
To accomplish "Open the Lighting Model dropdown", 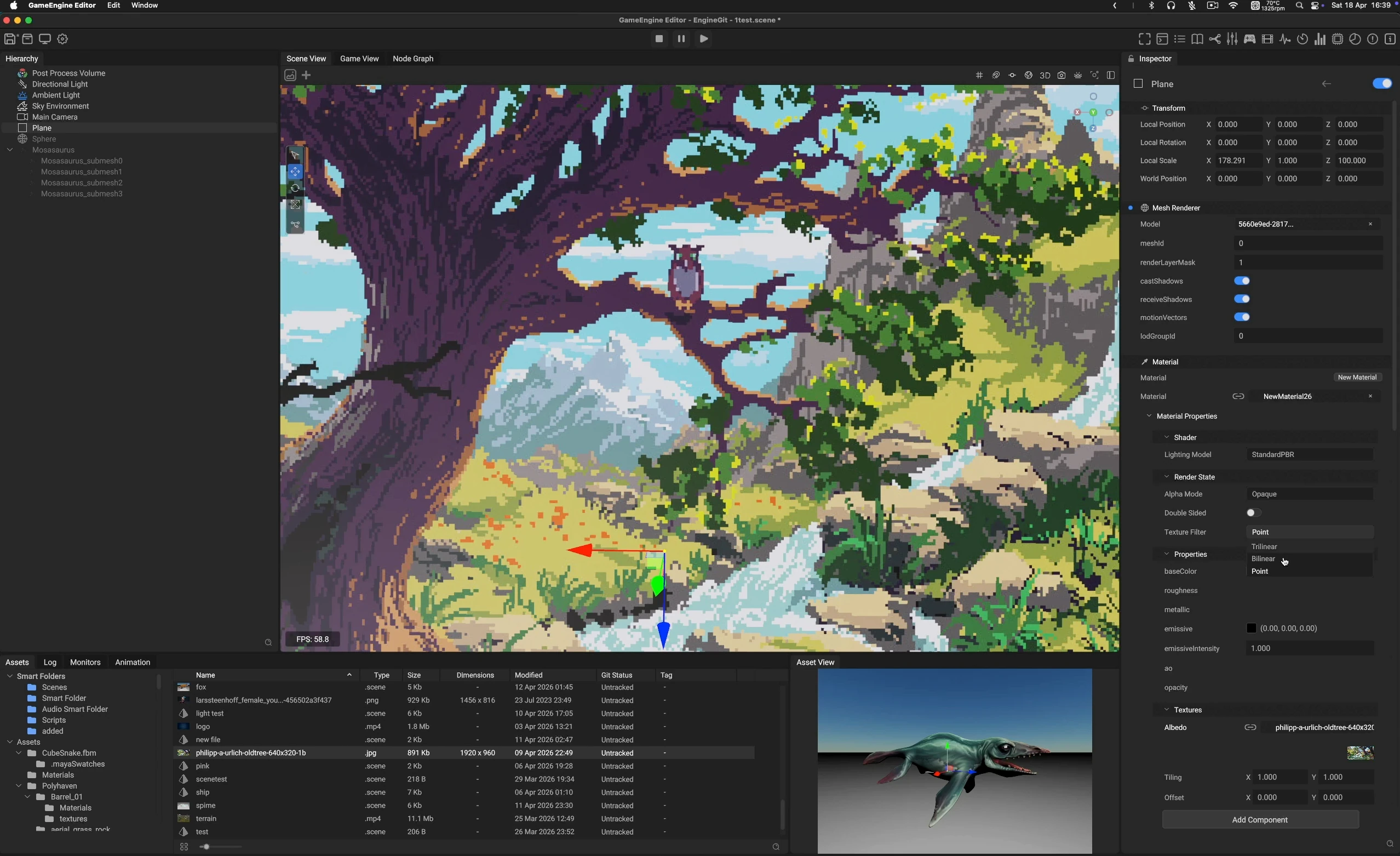I will (1309, 455).
